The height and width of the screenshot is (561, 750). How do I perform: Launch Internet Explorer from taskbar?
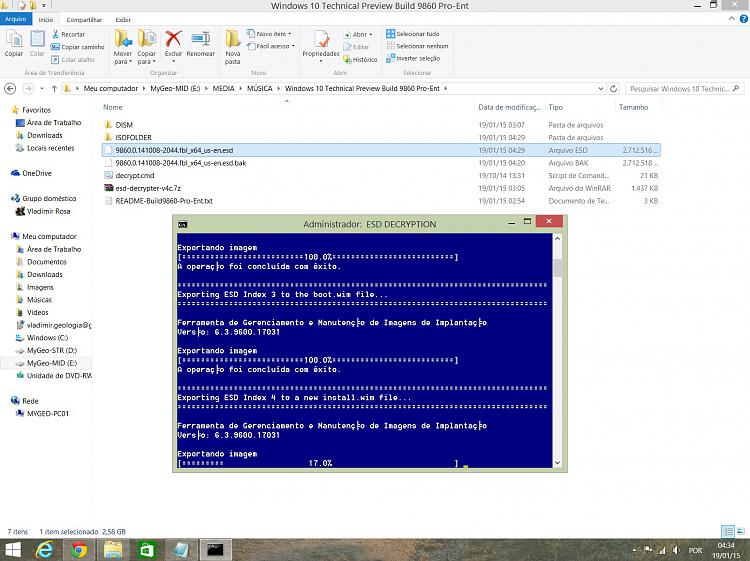45,550
